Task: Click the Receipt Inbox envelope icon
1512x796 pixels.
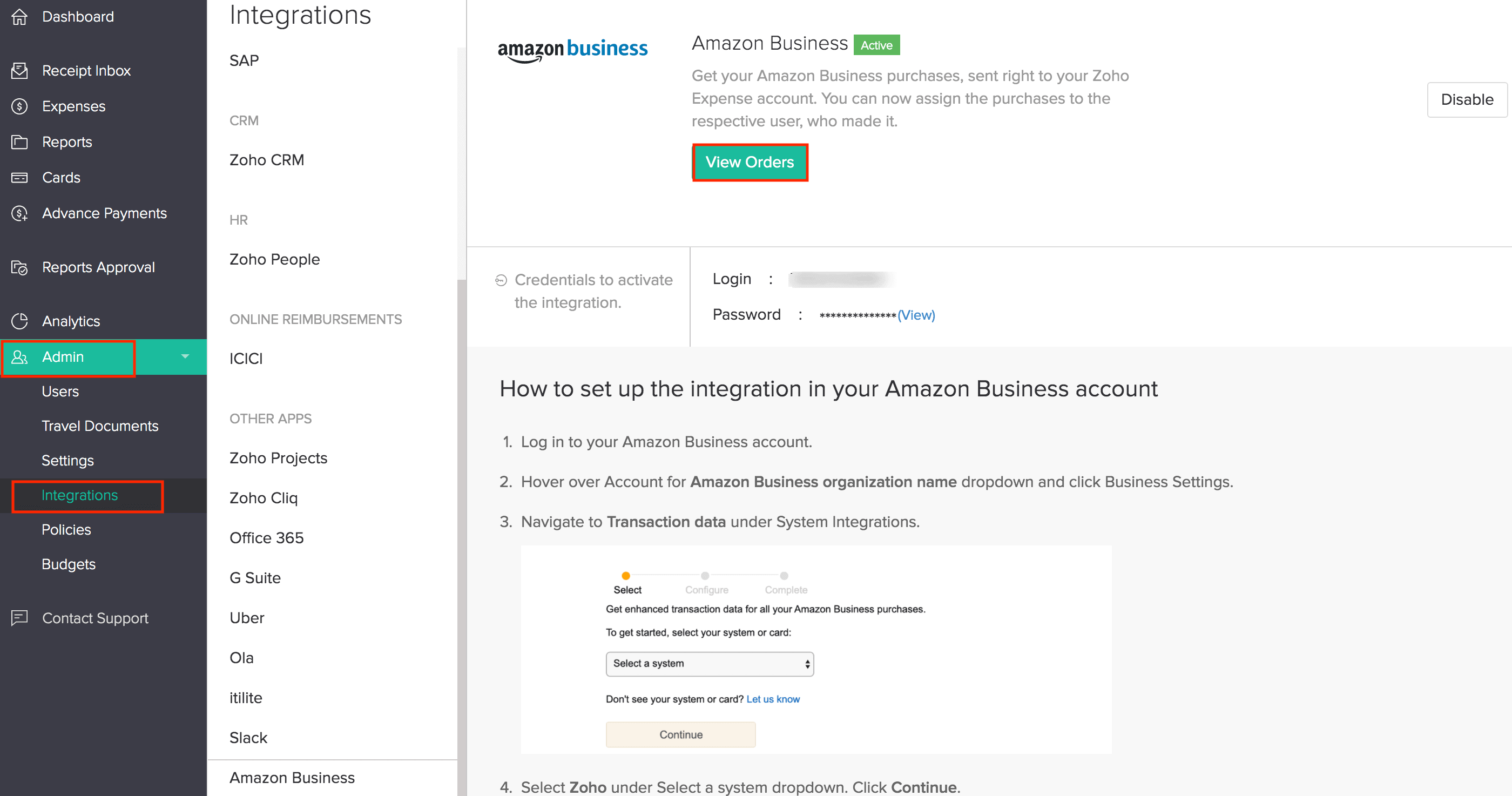Action: click(x=19, y=70)
